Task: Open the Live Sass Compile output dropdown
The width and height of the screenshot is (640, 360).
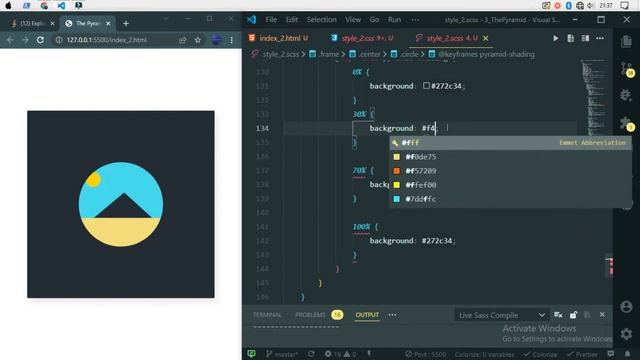Action: coord(502,315)
